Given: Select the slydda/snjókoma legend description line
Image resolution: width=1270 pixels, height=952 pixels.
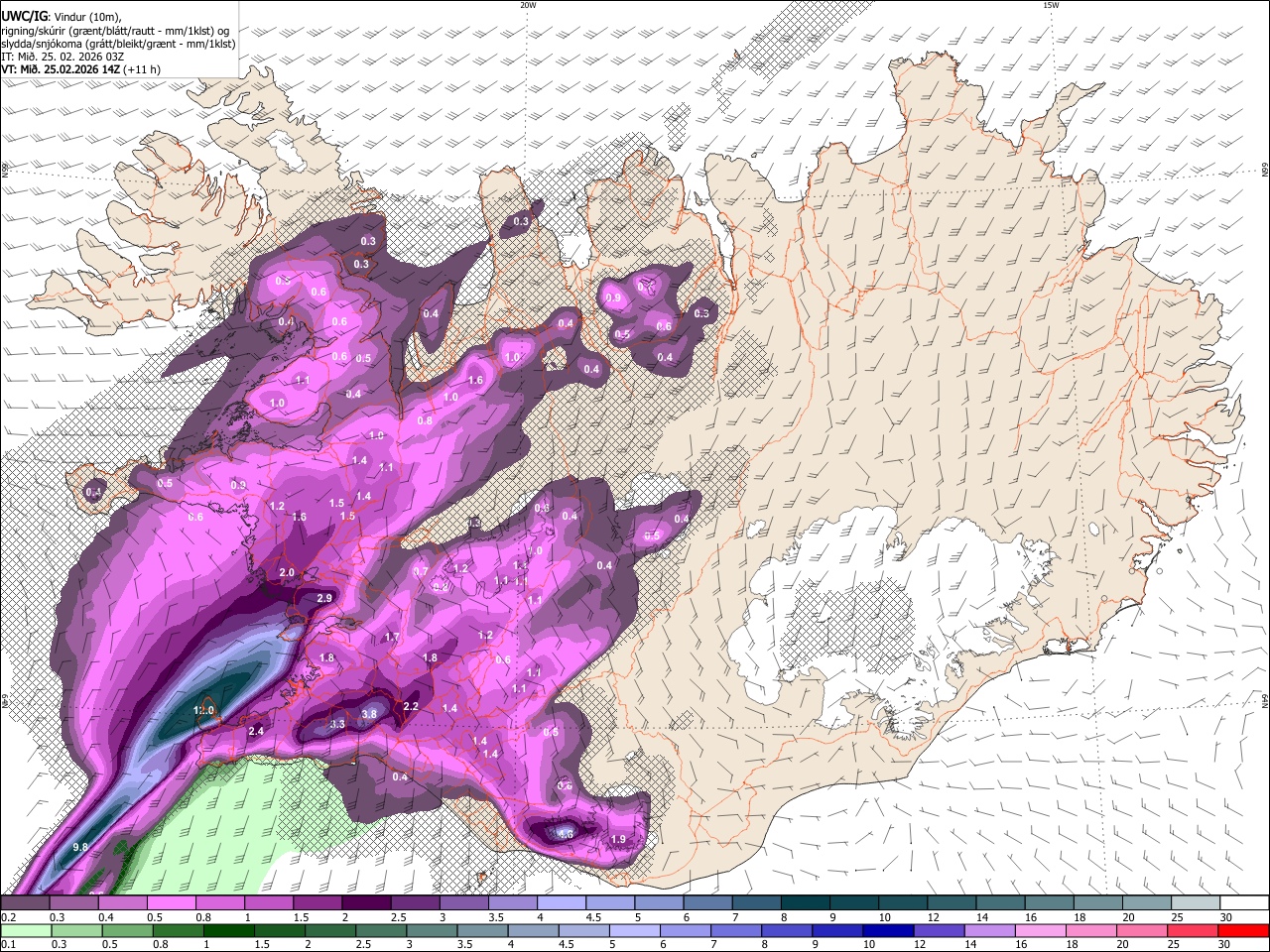Looking at the screenshot, I should (118, 44).
